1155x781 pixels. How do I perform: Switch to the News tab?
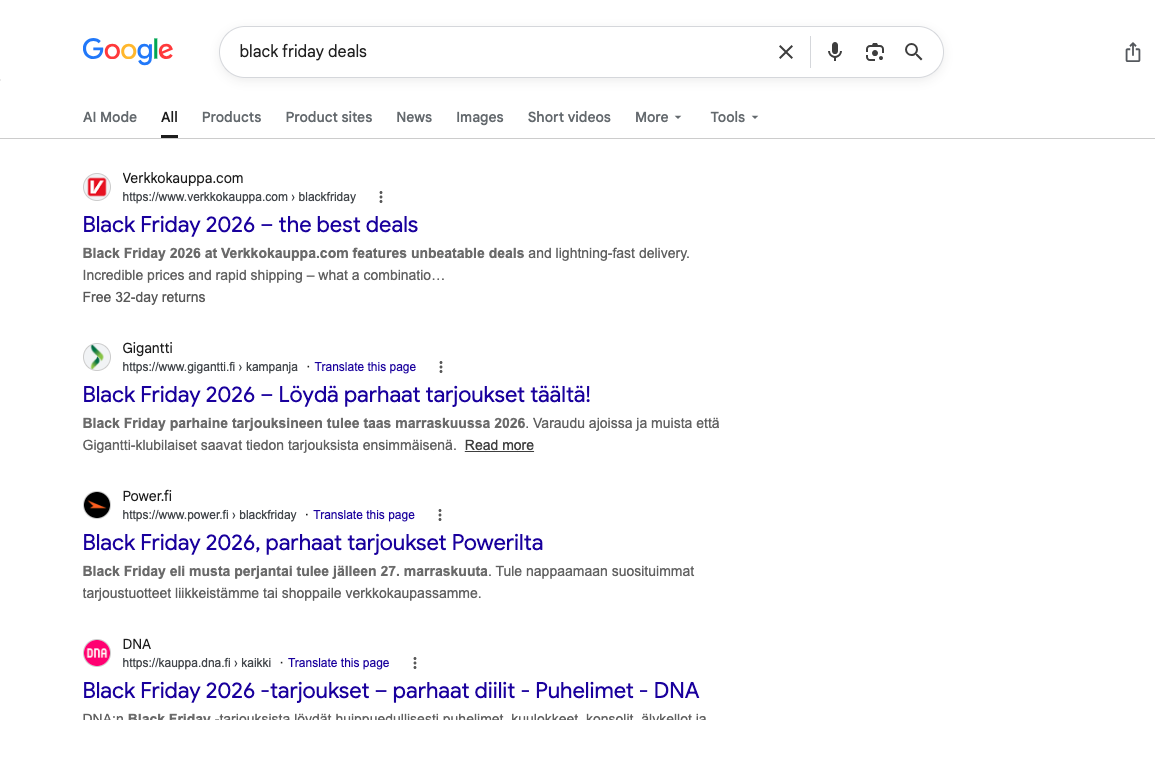point(414,117)
